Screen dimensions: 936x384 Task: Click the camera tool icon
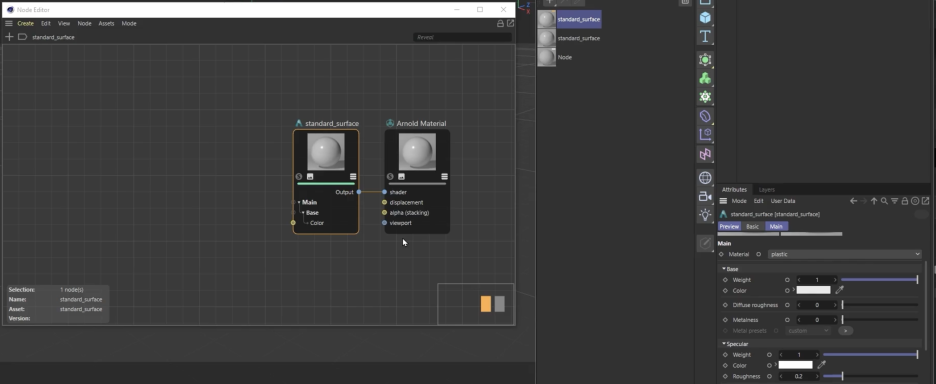[x=705, y=196]
